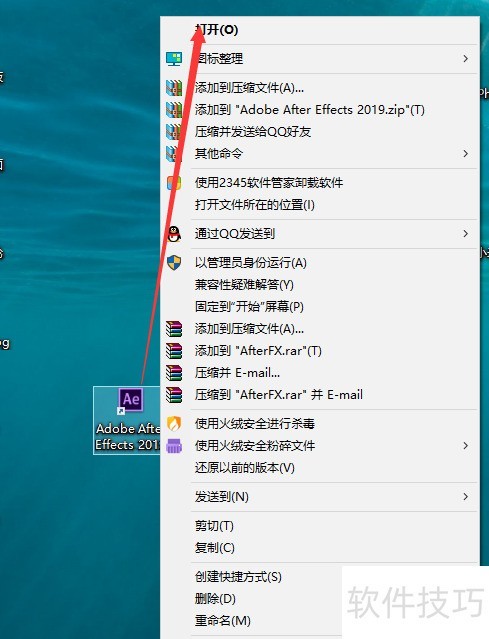Choose 压缩到 "AfterFX.rar" 并 E-mail

(x=320, y=395)
